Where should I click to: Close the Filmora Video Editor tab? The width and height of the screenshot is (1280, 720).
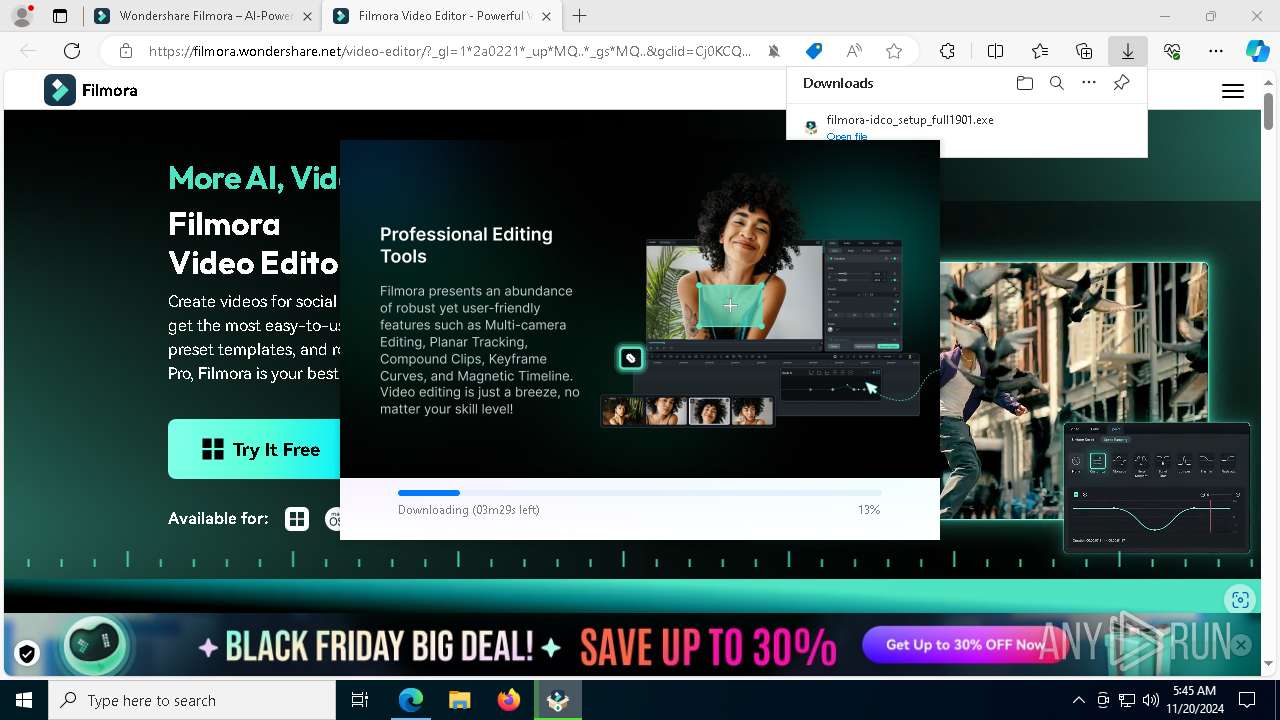point(546,16)
